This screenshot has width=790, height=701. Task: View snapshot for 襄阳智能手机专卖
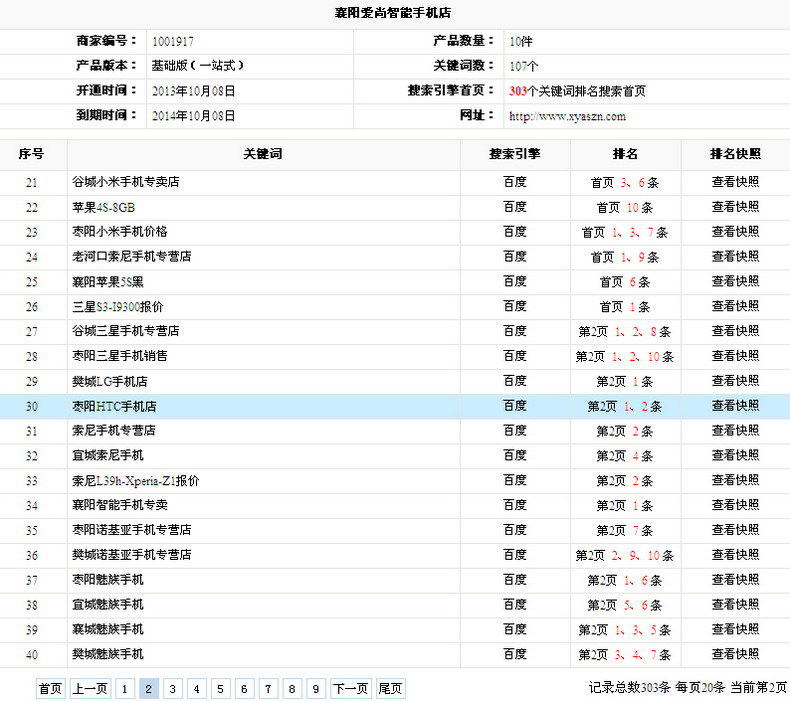click(x=735, y=505)
